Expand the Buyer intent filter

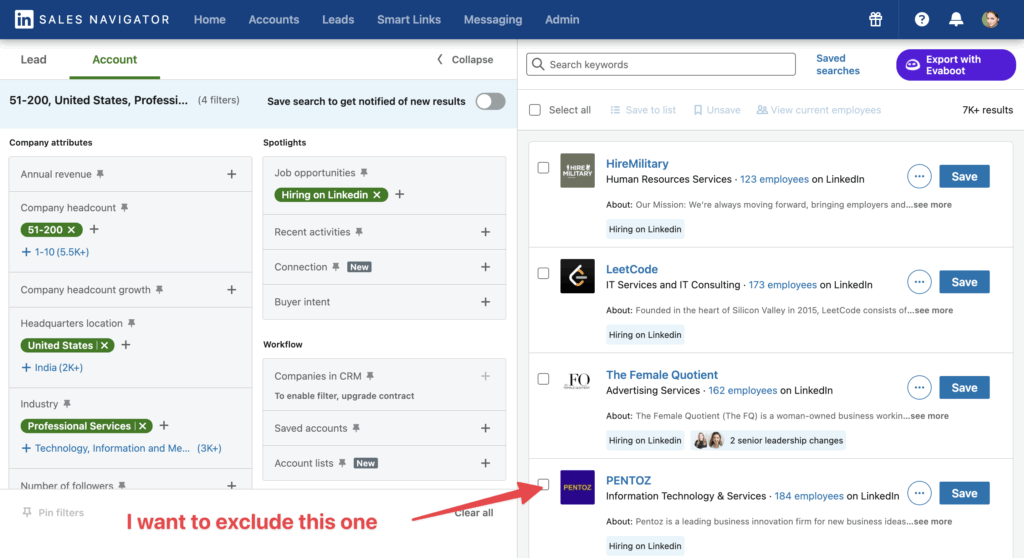tap(485, 302)
